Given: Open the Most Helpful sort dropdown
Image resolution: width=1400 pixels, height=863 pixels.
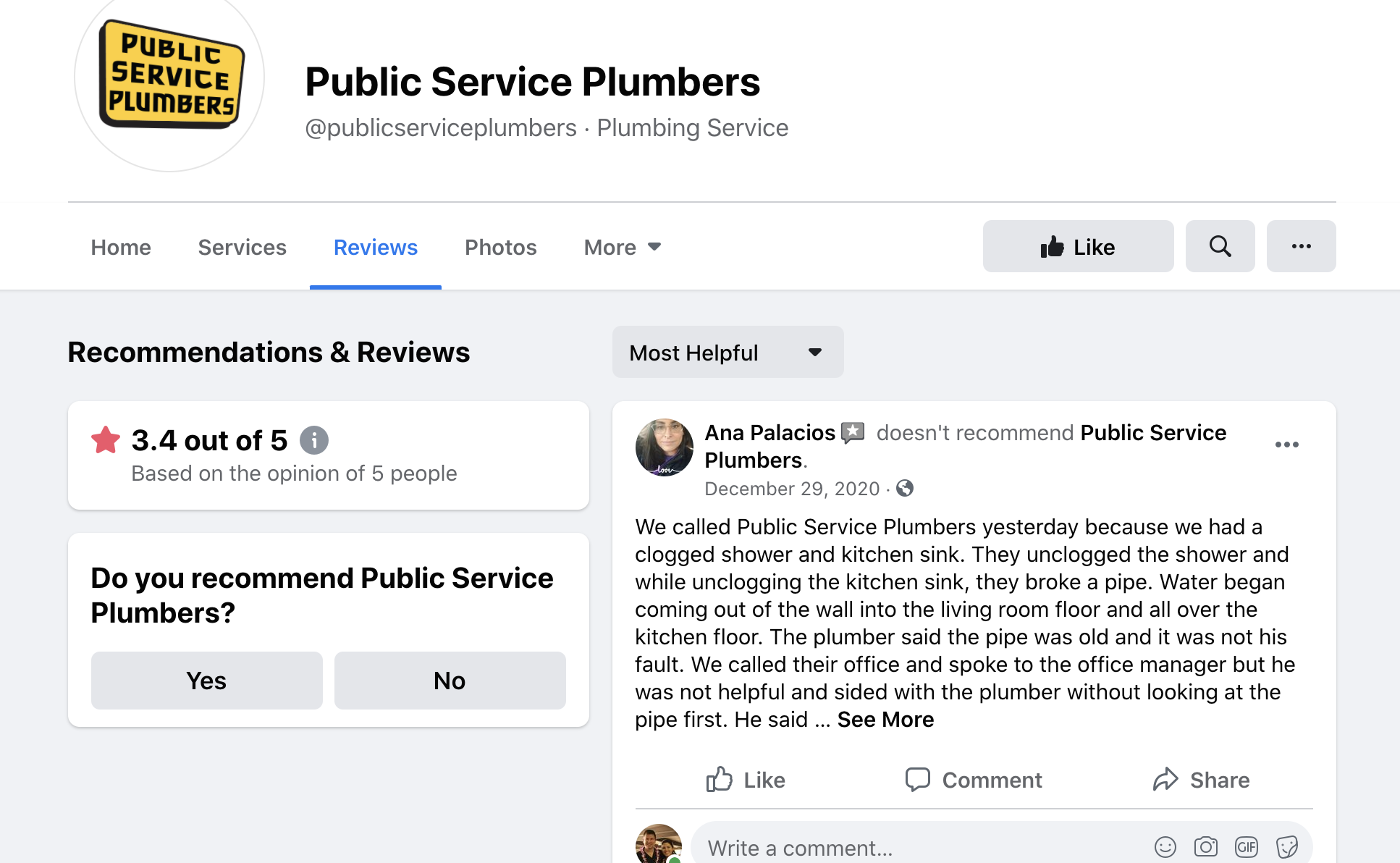Looking at the screenshot, I should [727, 353].
